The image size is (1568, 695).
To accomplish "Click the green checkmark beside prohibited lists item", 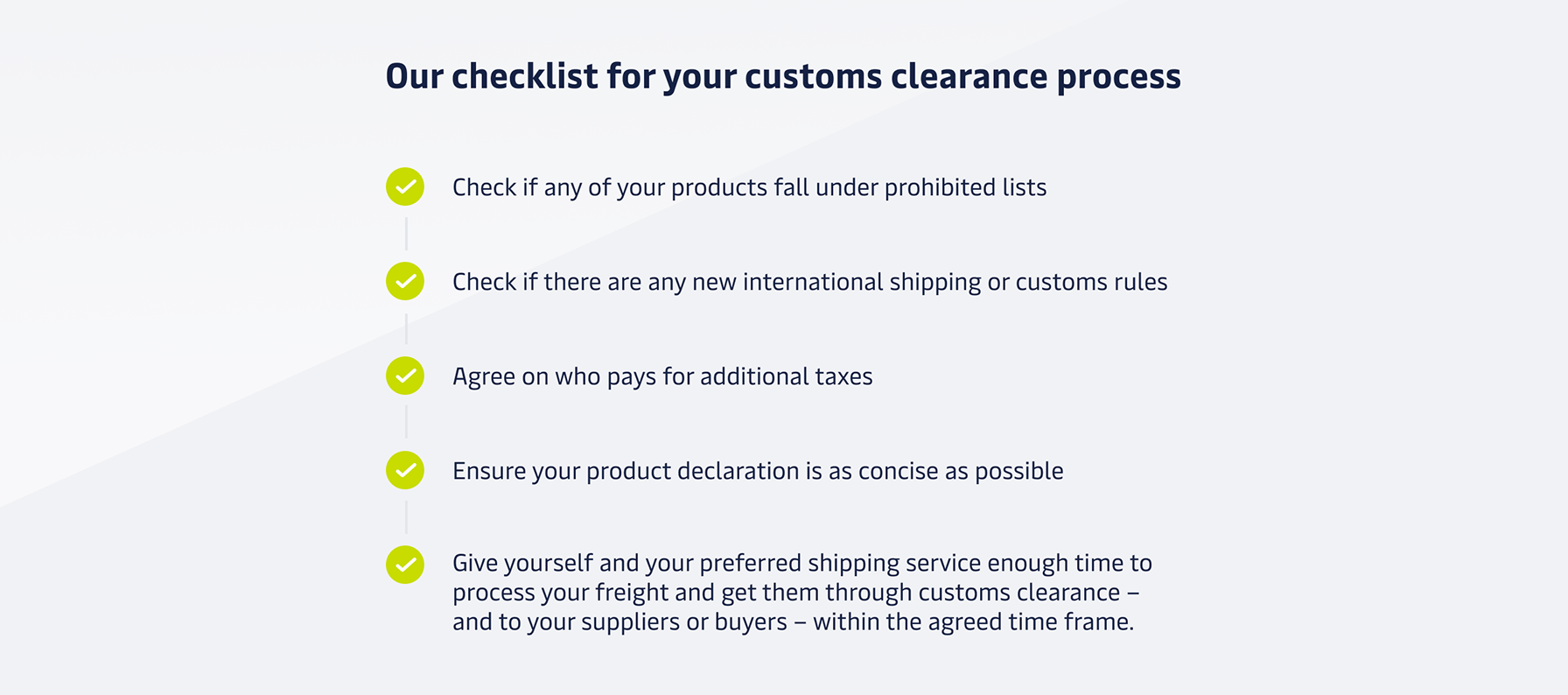I will [x=405, y=186].
